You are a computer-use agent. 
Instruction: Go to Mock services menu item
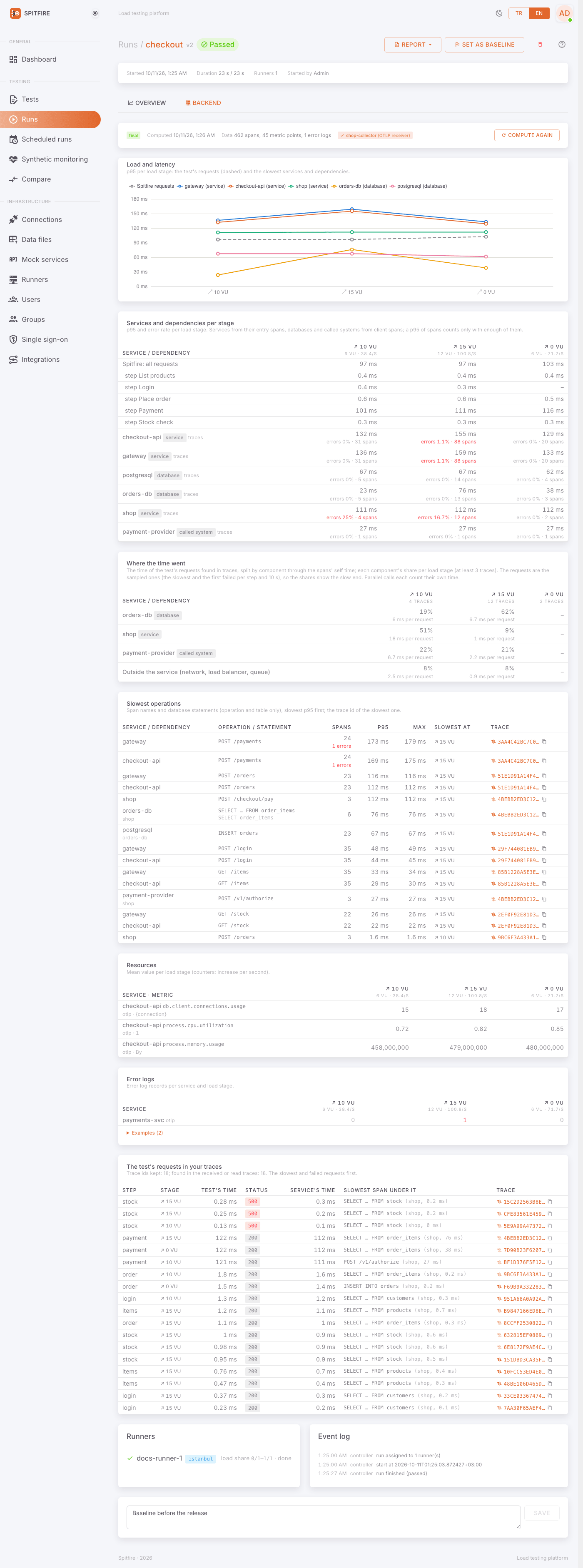pyautogui.click(x=50, y=260)
